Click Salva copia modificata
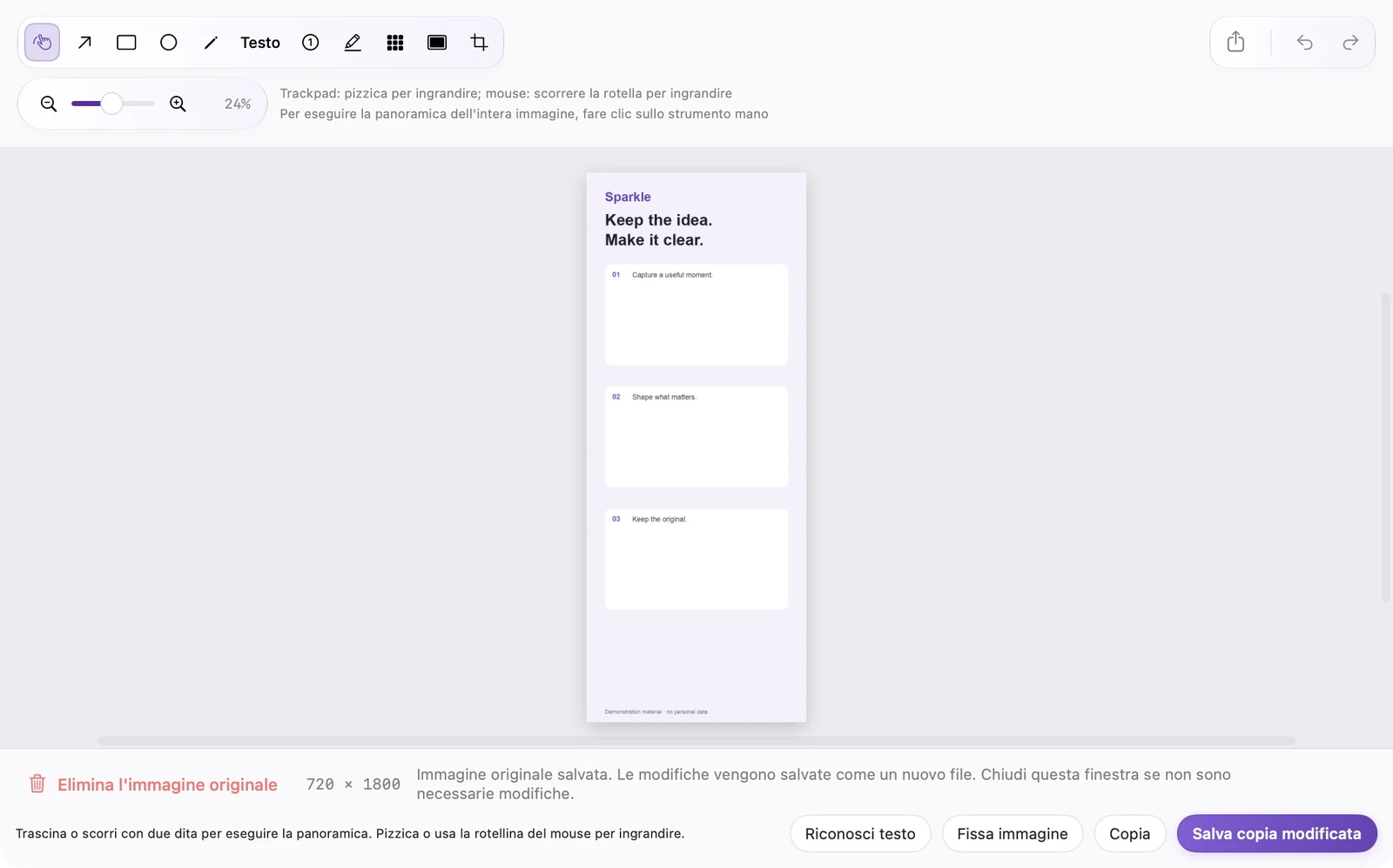1393x868 pixels. click(1276, 834)
